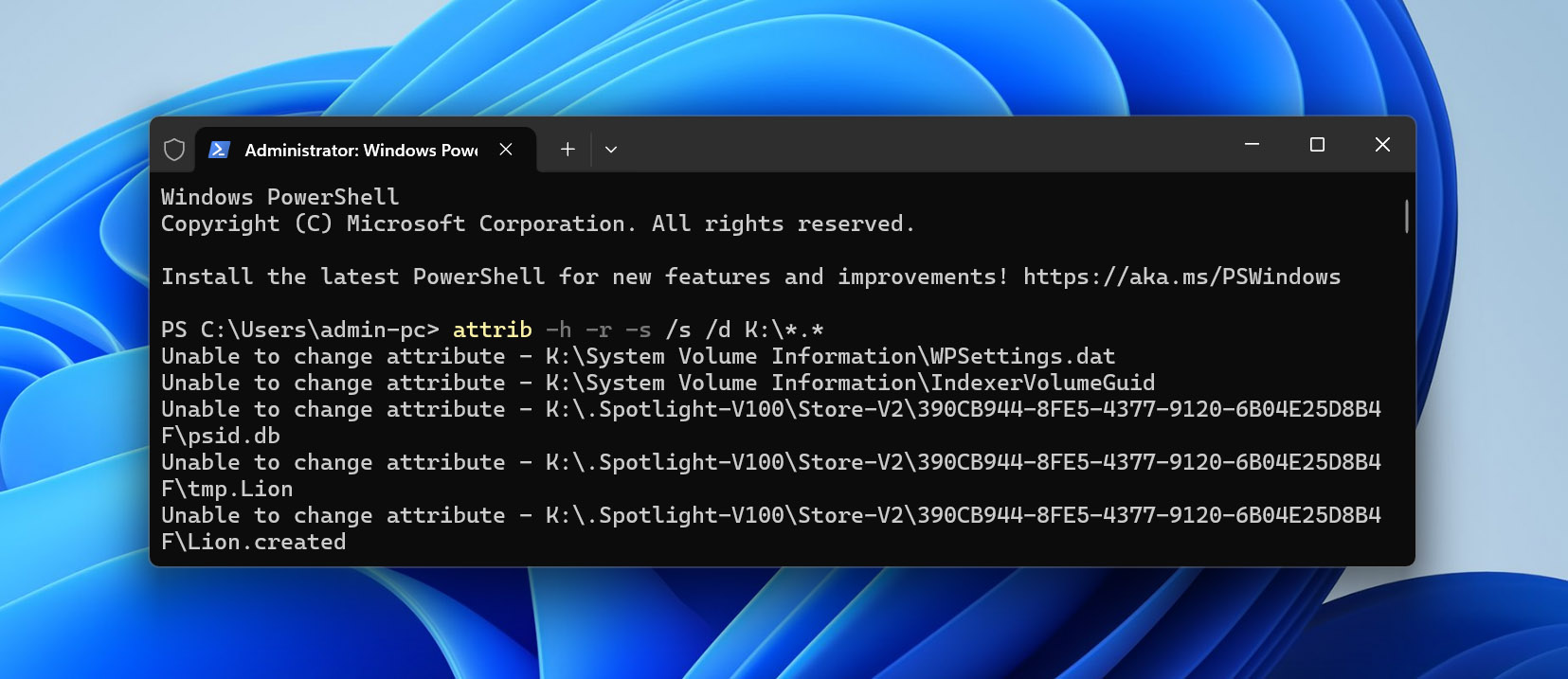Minimize the Terminal window

(x=1252, y=145)
